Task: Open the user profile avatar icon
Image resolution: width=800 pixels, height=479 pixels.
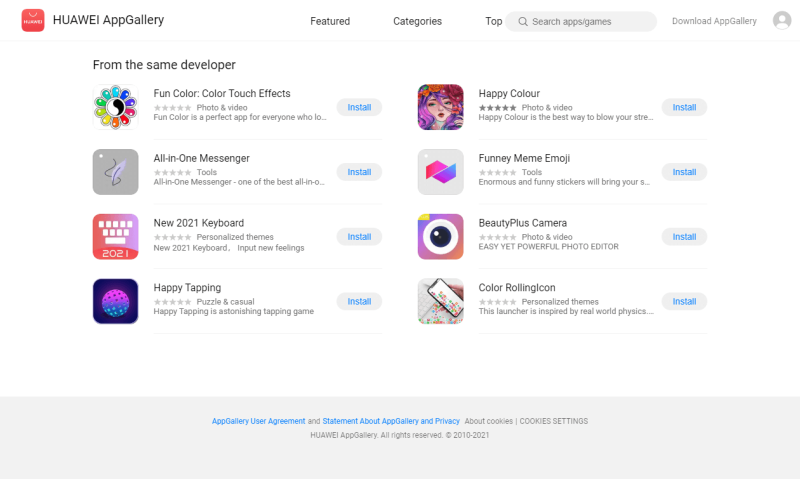Action: coord(782,20)
